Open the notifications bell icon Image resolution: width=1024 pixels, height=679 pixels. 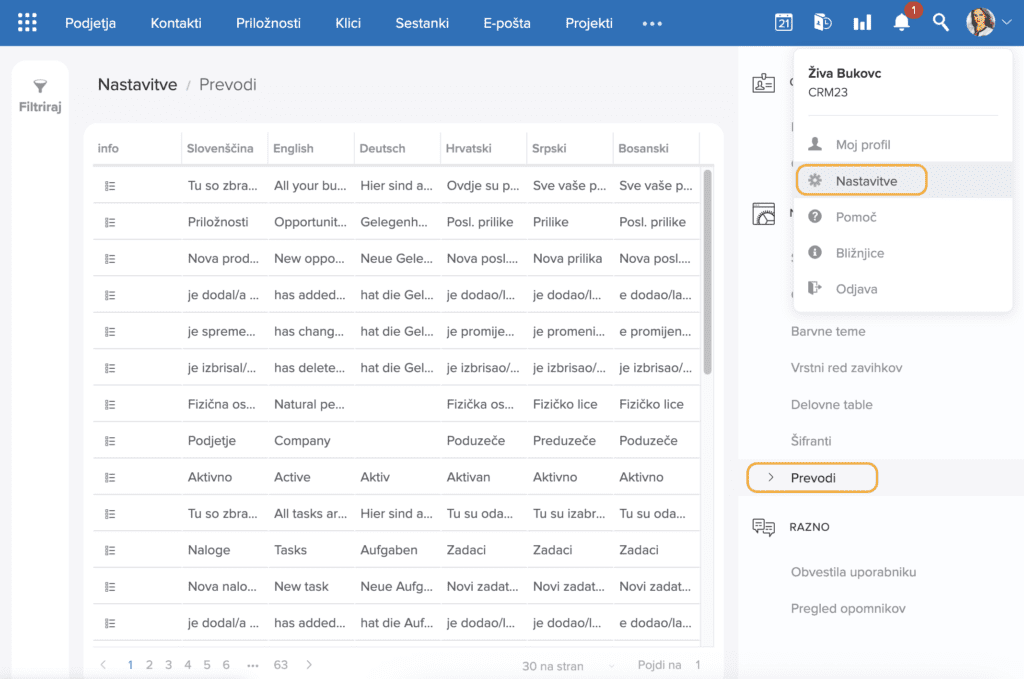tap(902, 22)
